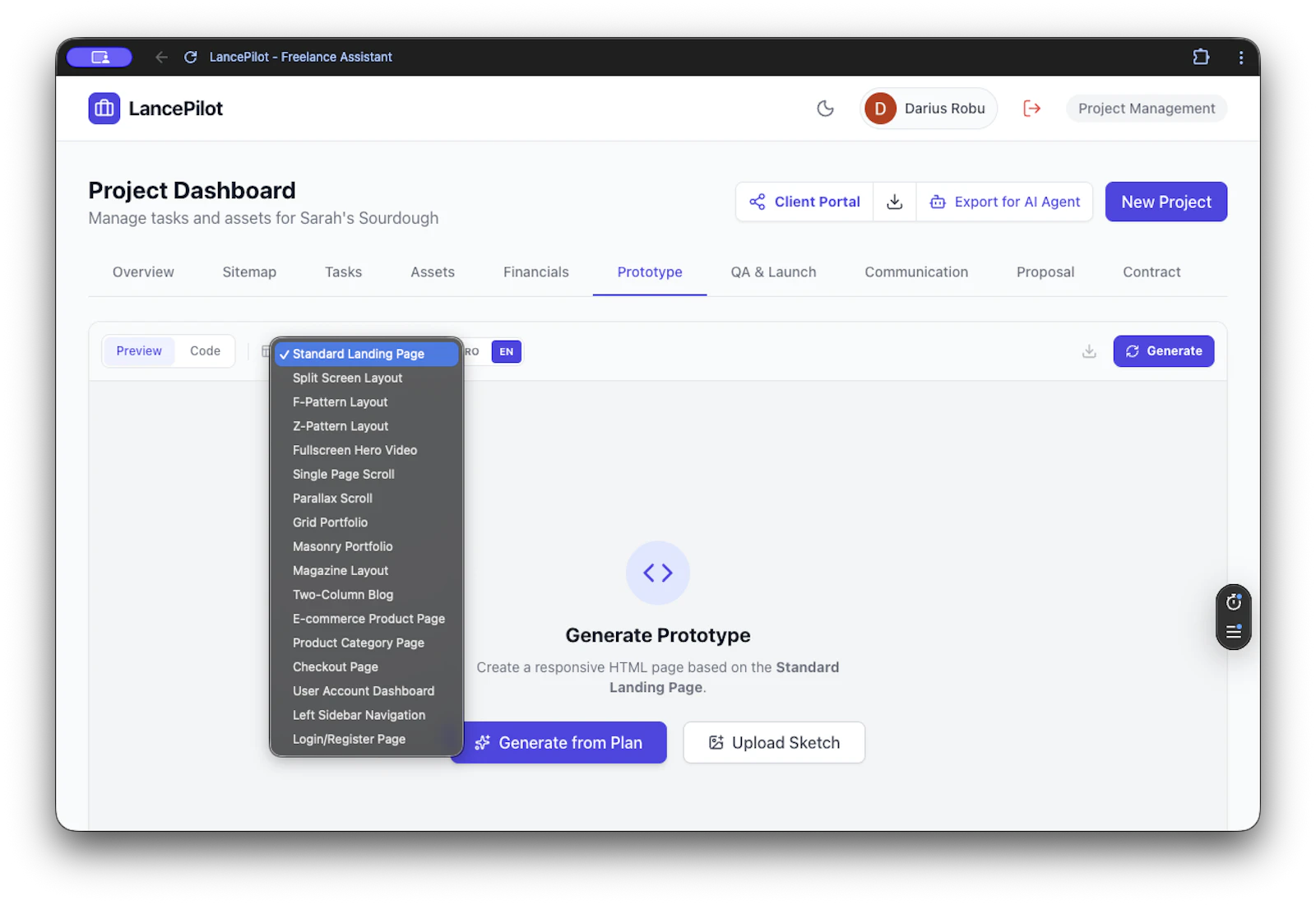Click the code brackets icon in circle
This screenshot has width=1316, height=905.
[x=658, y=573]
